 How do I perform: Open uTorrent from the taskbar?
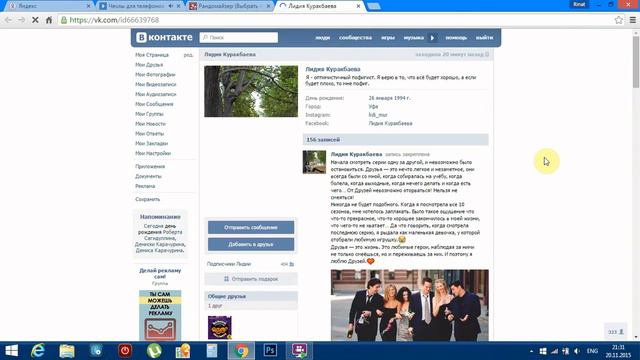click(x=154, y=351)
